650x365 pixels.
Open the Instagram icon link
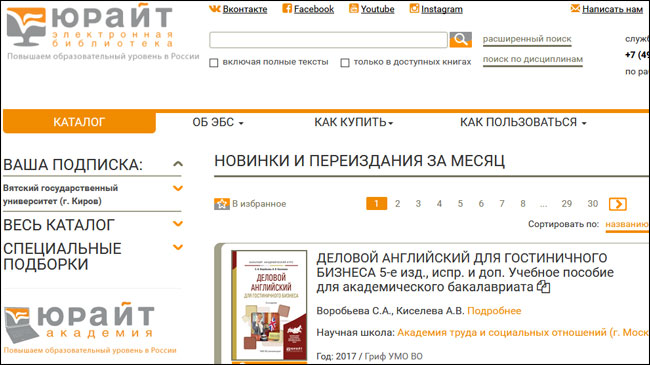coord(414,8)
